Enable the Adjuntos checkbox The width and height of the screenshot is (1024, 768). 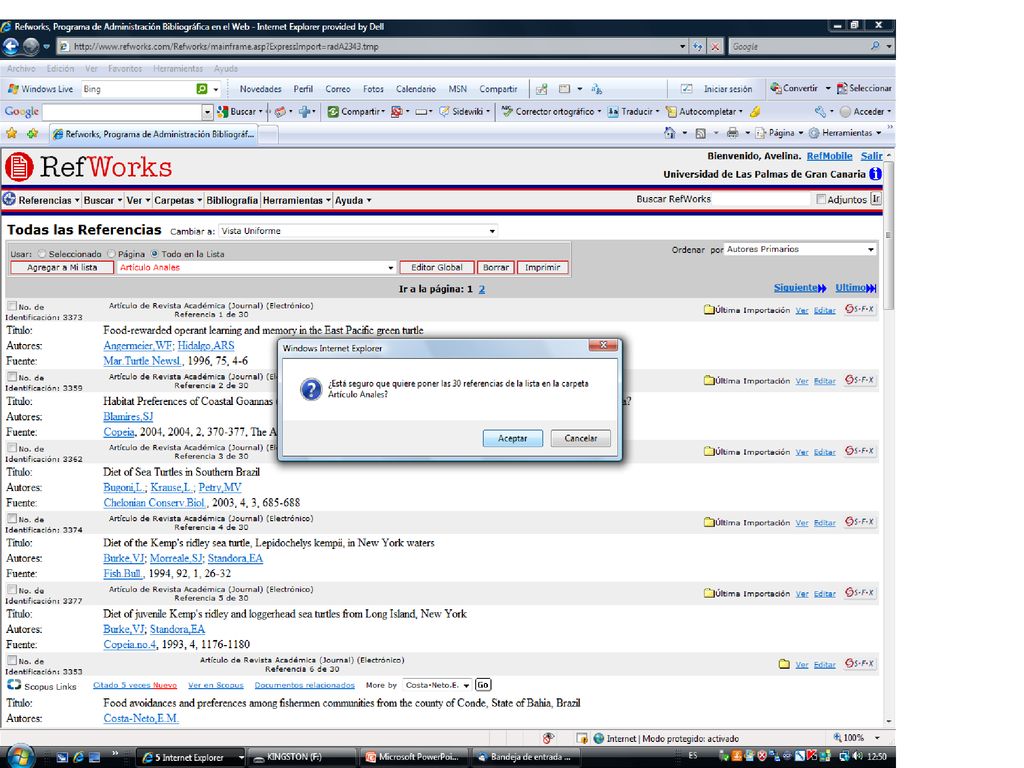coord(821,199)
